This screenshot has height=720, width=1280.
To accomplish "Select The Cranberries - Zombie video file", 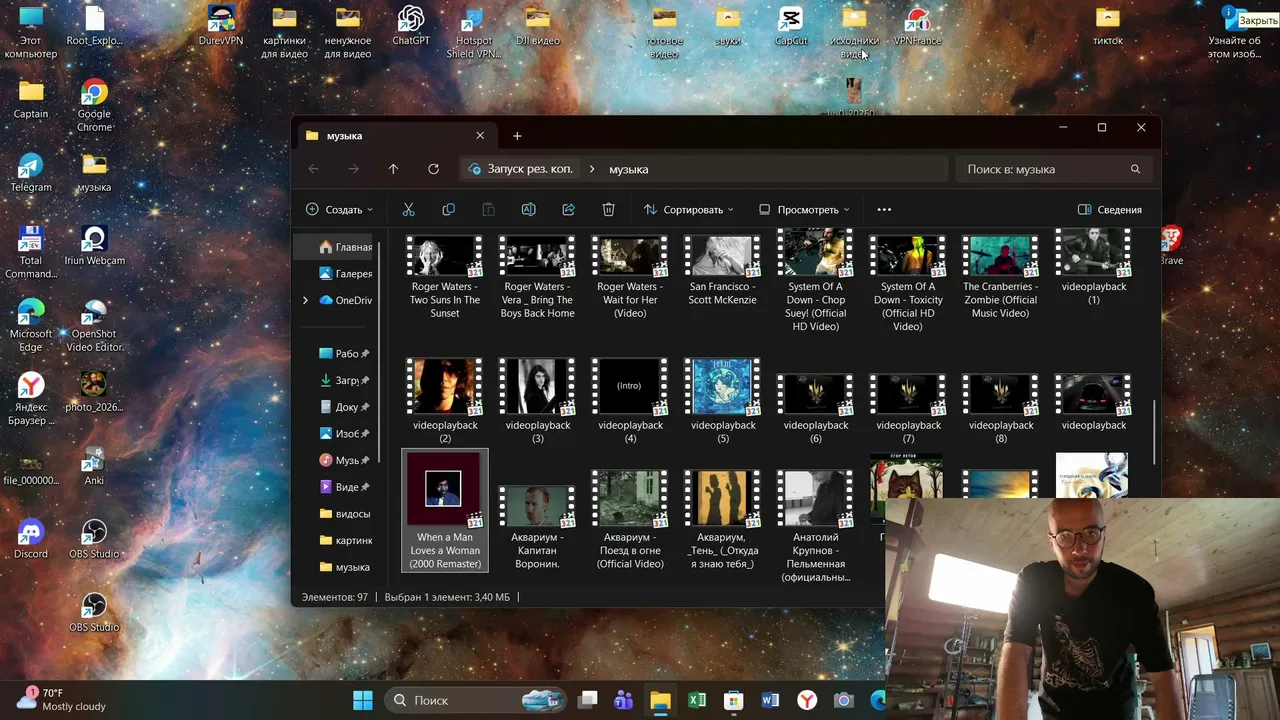I will click(1001, 277).
